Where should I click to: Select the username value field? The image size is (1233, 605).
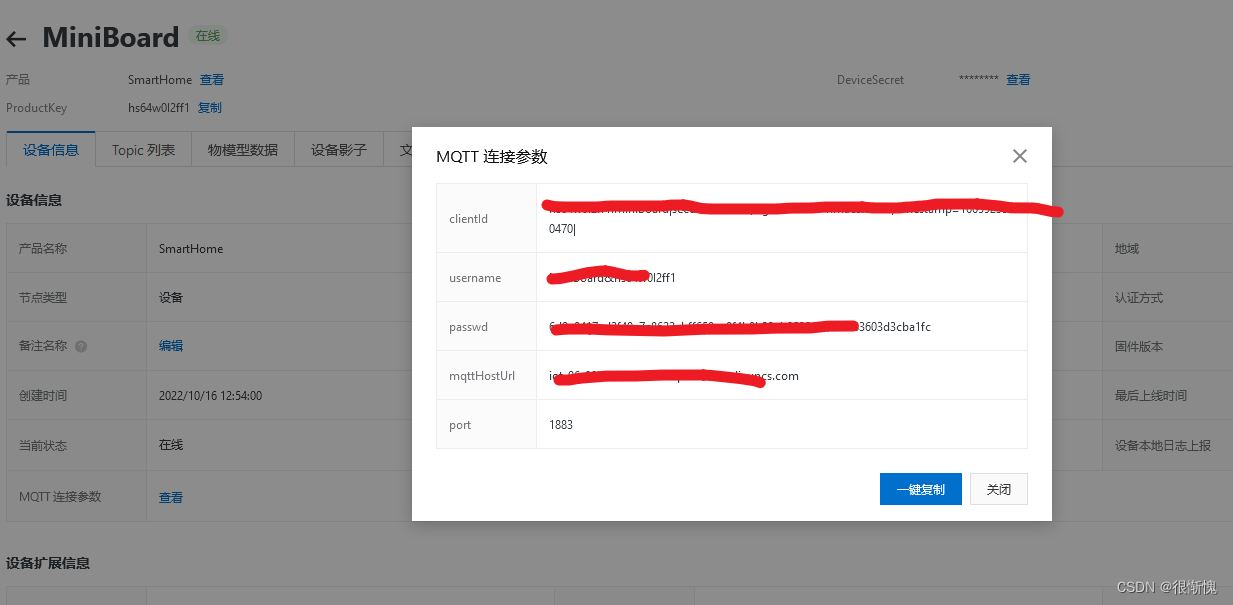point(780,277)
